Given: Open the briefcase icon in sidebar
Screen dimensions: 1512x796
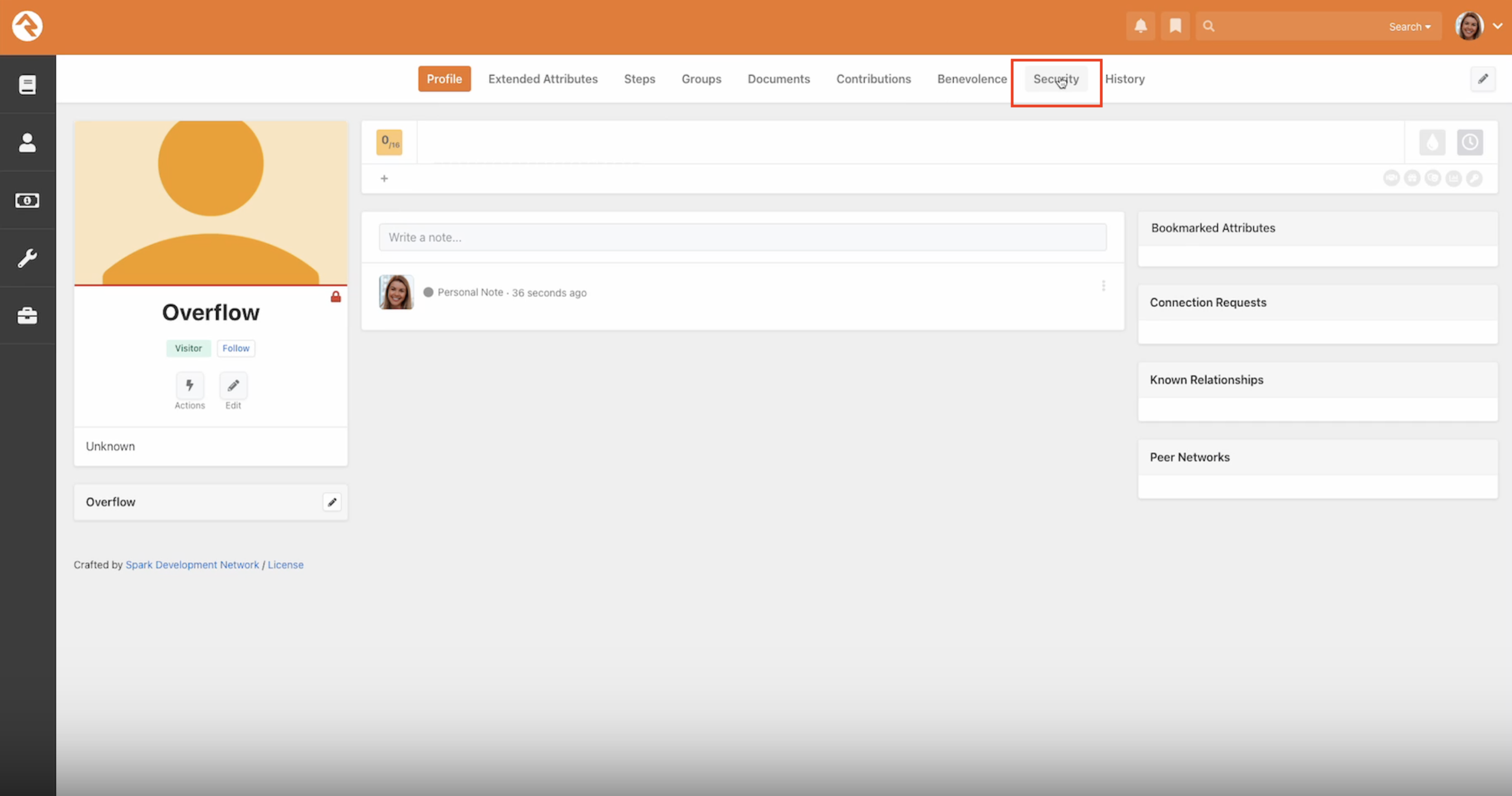Looking at the screenshot, I should pyautogui.click(x=27, y=316).
